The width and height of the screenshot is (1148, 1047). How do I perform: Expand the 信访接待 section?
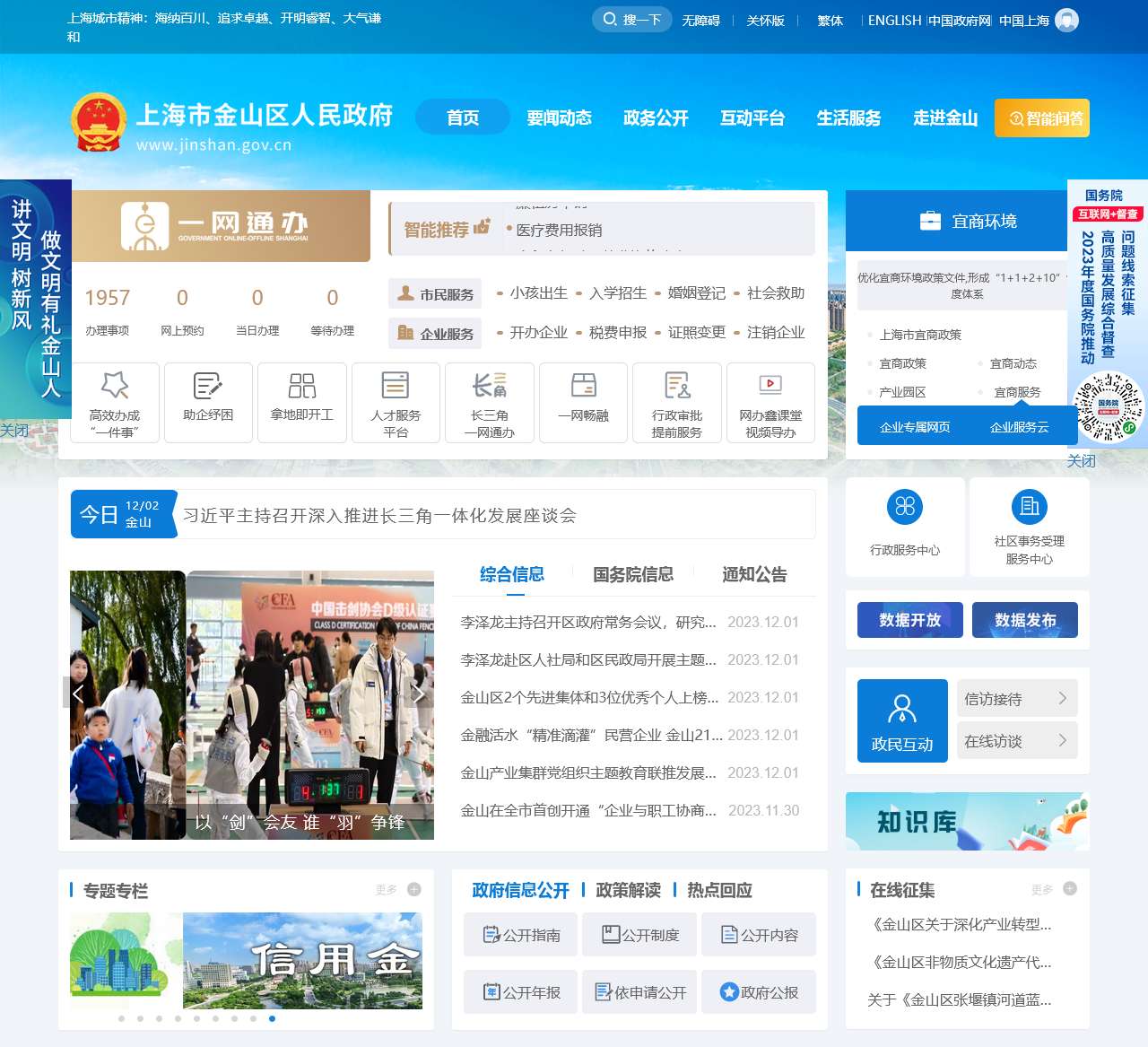(1017, 698)
